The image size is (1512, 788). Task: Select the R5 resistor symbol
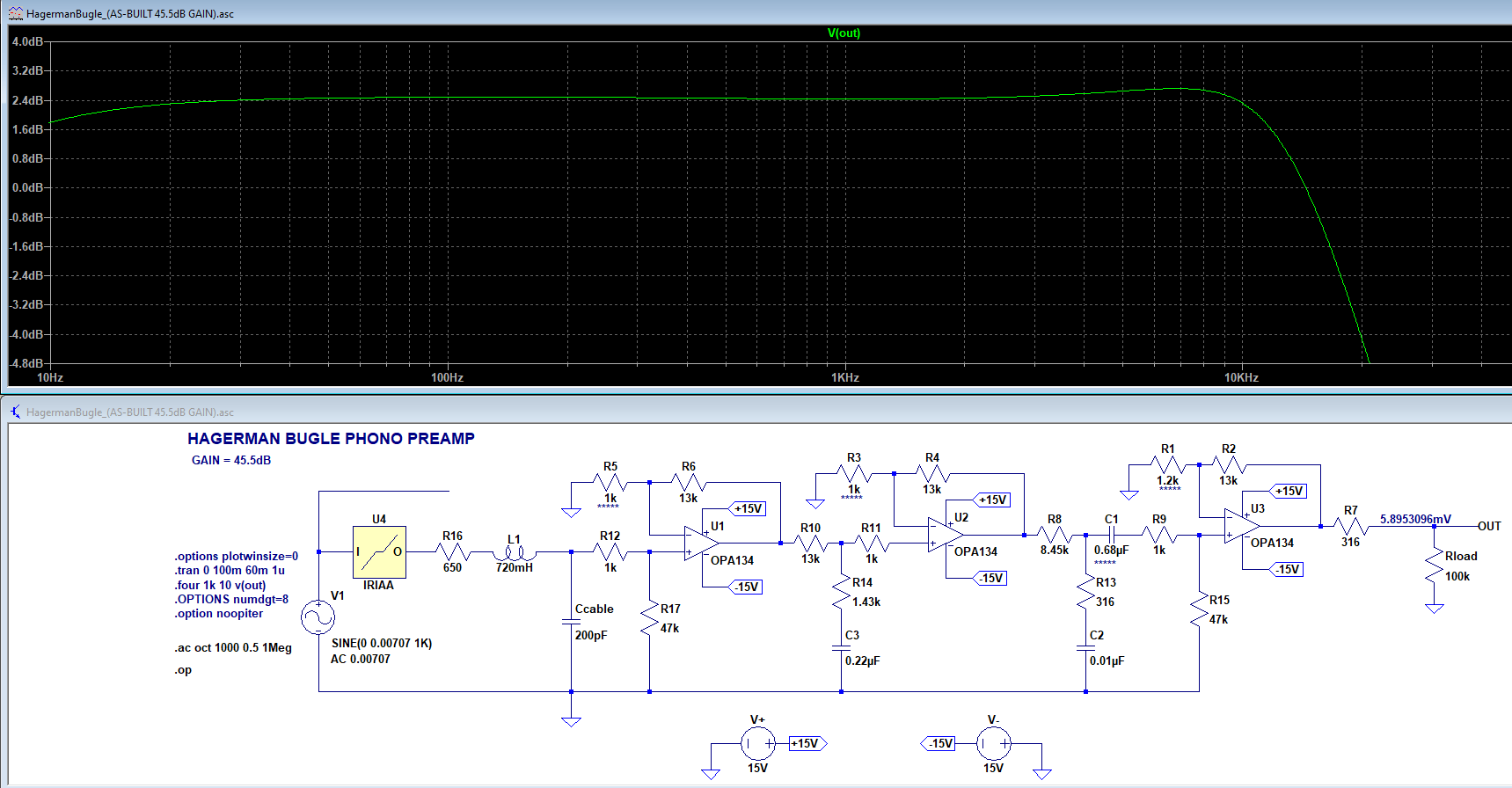pos(610,482)
